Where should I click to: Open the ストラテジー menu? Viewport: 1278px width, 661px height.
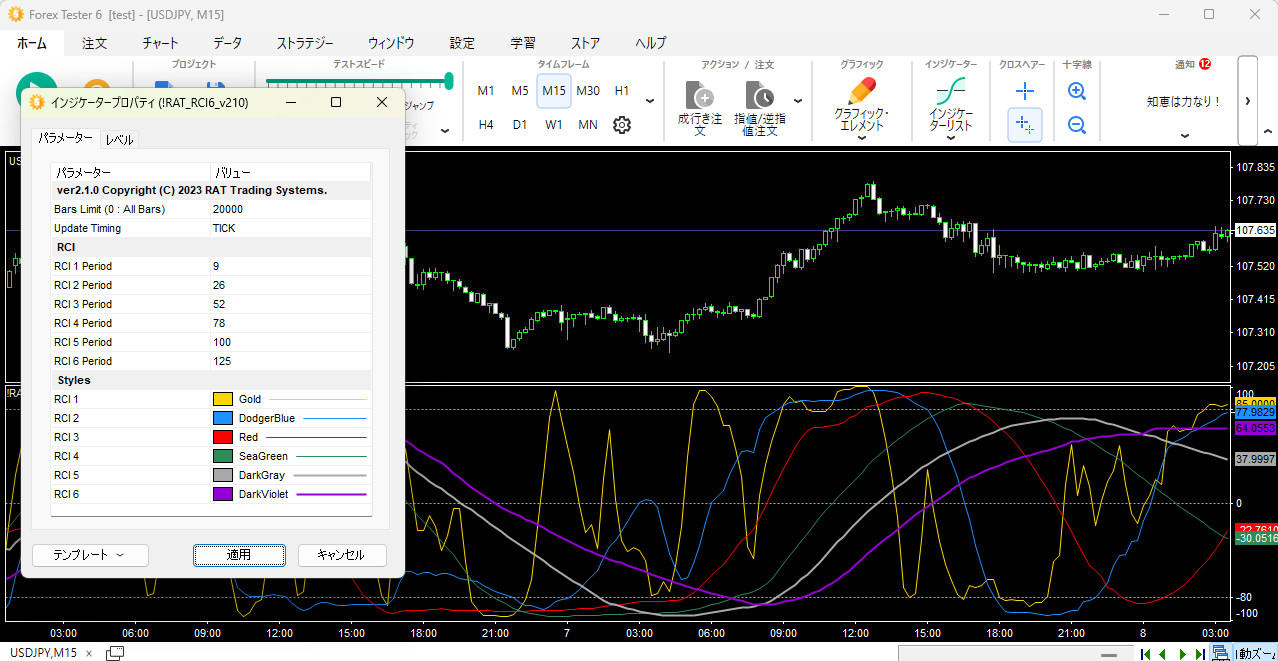point(305,43)
